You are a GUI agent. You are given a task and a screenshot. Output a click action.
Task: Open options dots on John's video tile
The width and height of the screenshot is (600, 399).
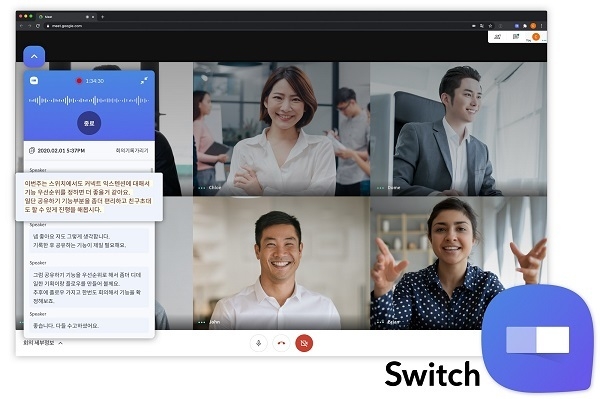pyautogui.click(x=202, y=322)
